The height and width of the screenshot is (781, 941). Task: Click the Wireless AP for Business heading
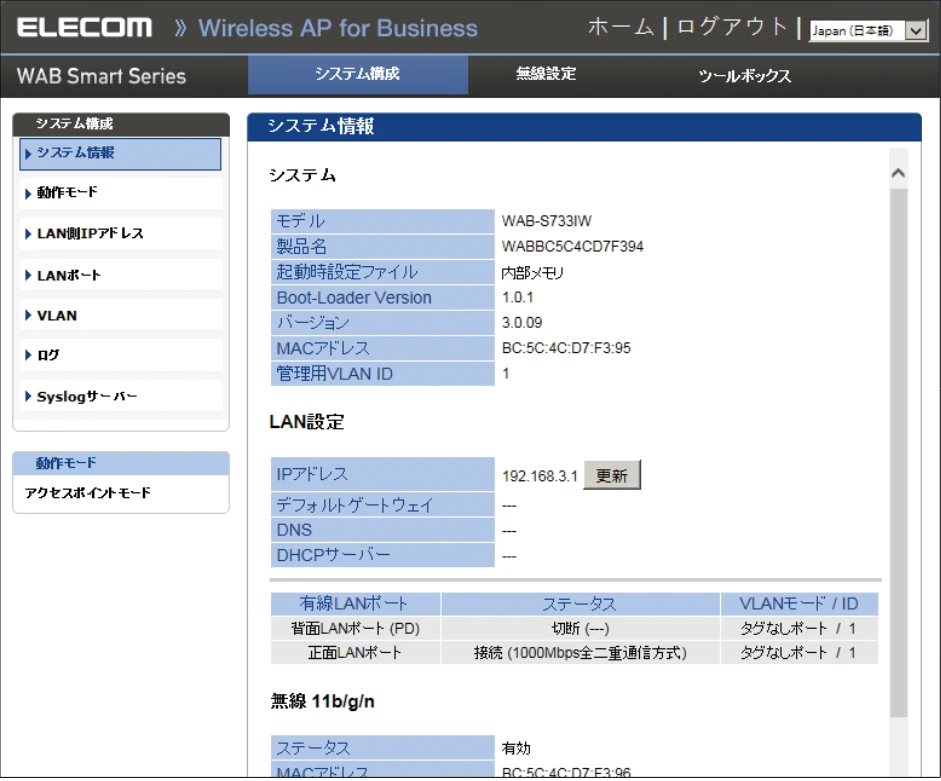point(338,28)
